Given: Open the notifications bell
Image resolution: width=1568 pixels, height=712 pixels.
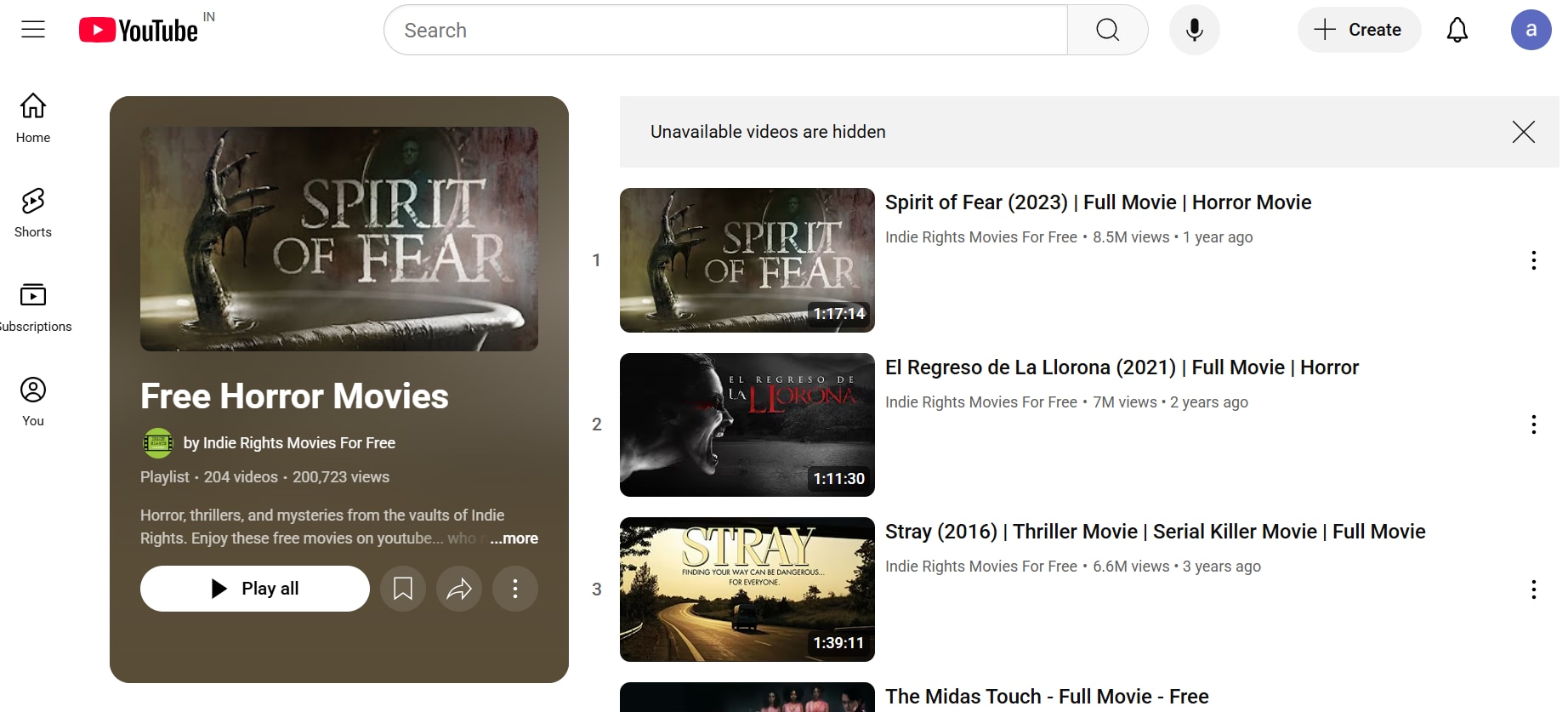Looking at the screenshot, I should point(1457,30).
